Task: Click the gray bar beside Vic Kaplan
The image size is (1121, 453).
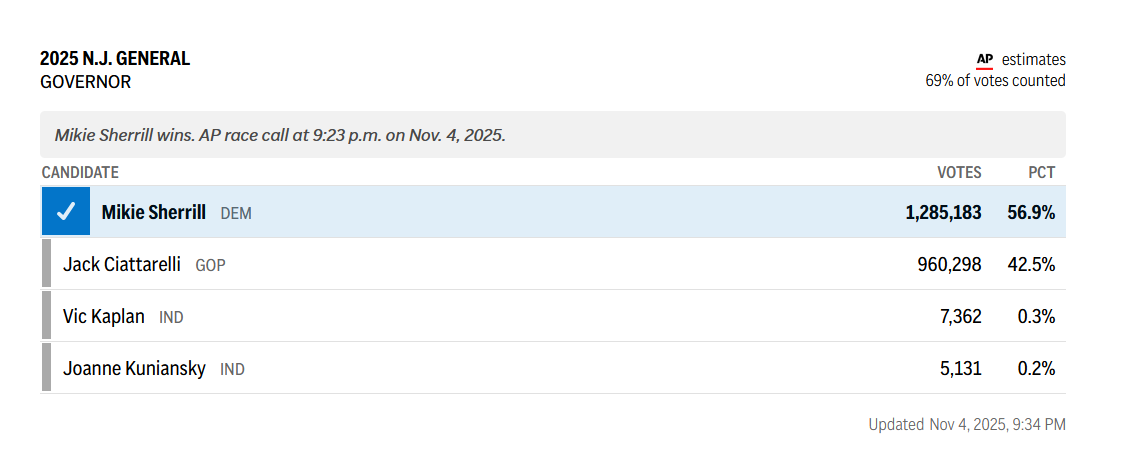Action: (x=46, y=316)
